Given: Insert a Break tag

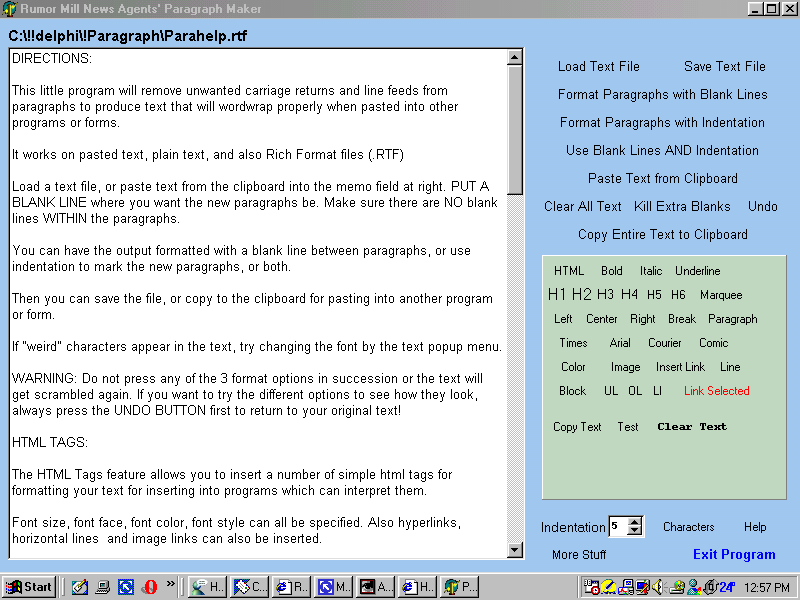Looking at the screenshot, I should pos(682,319).
